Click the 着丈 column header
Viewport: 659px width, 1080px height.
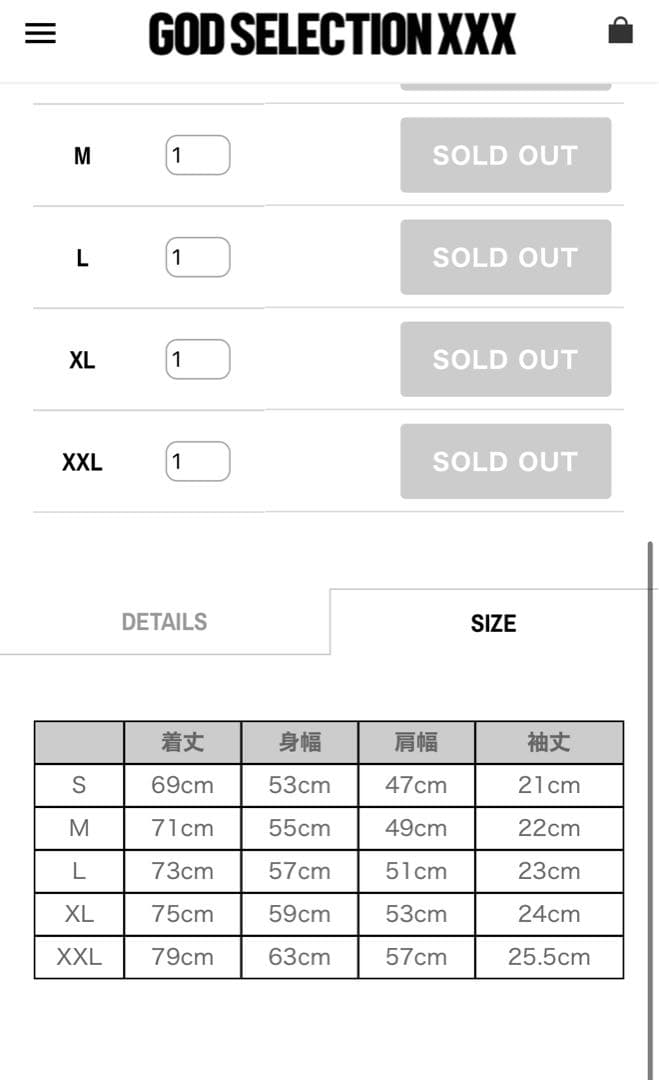tap(182, 742)
